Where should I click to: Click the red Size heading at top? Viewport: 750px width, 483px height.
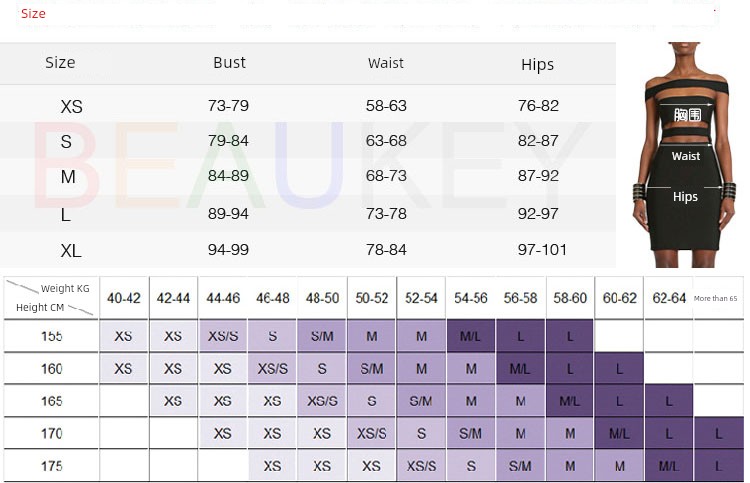coord(33,14)
